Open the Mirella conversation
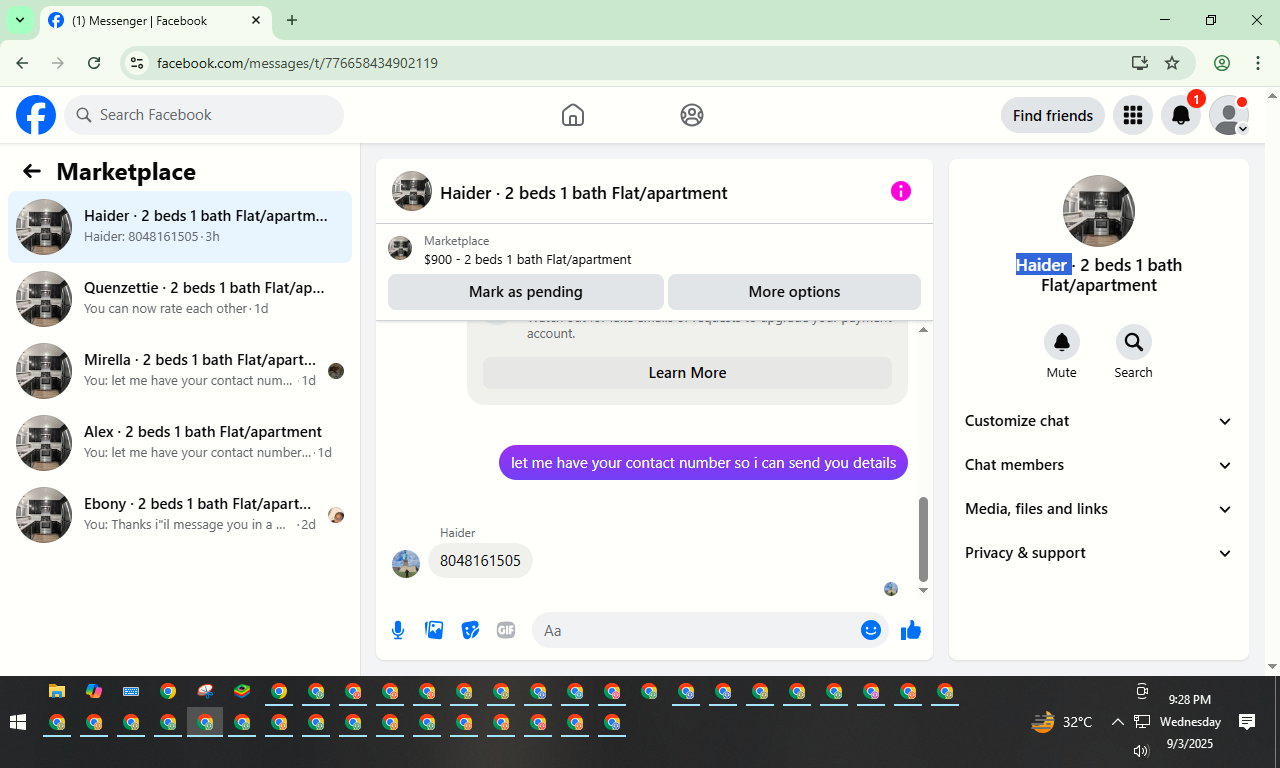 180,371
